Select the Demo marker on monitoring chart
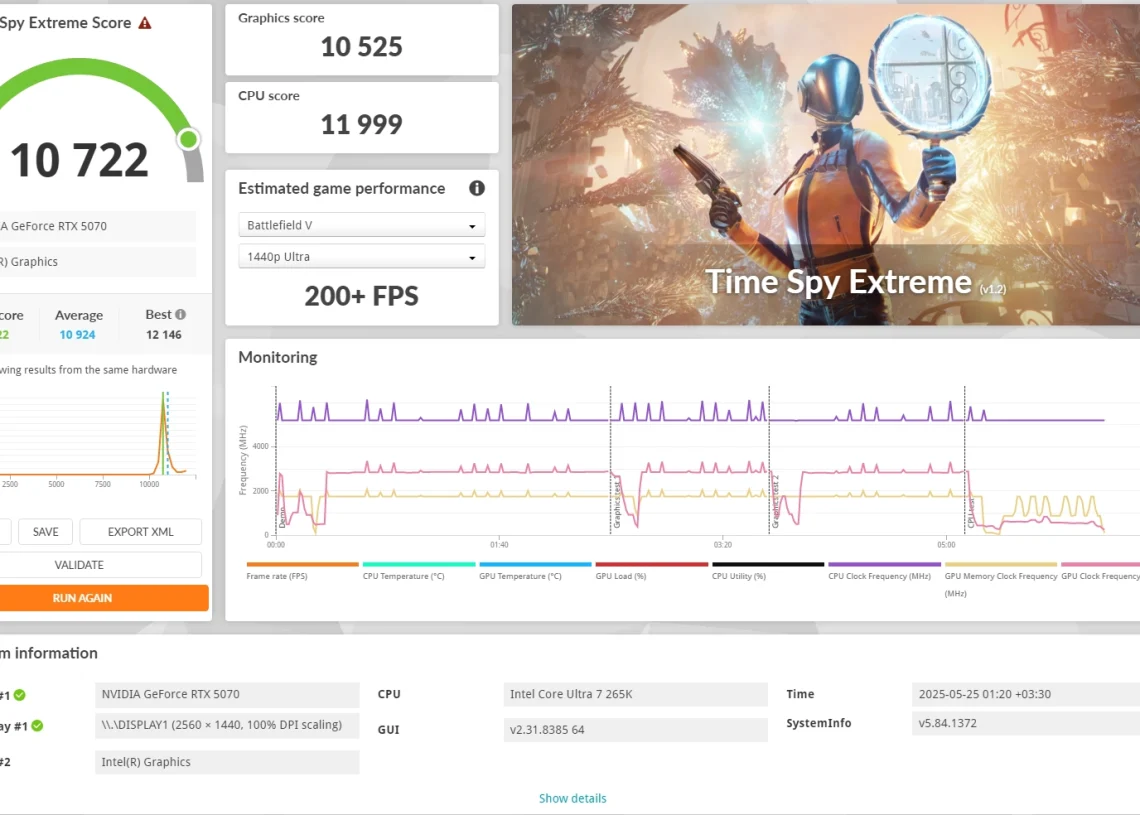 coord(282,518)
